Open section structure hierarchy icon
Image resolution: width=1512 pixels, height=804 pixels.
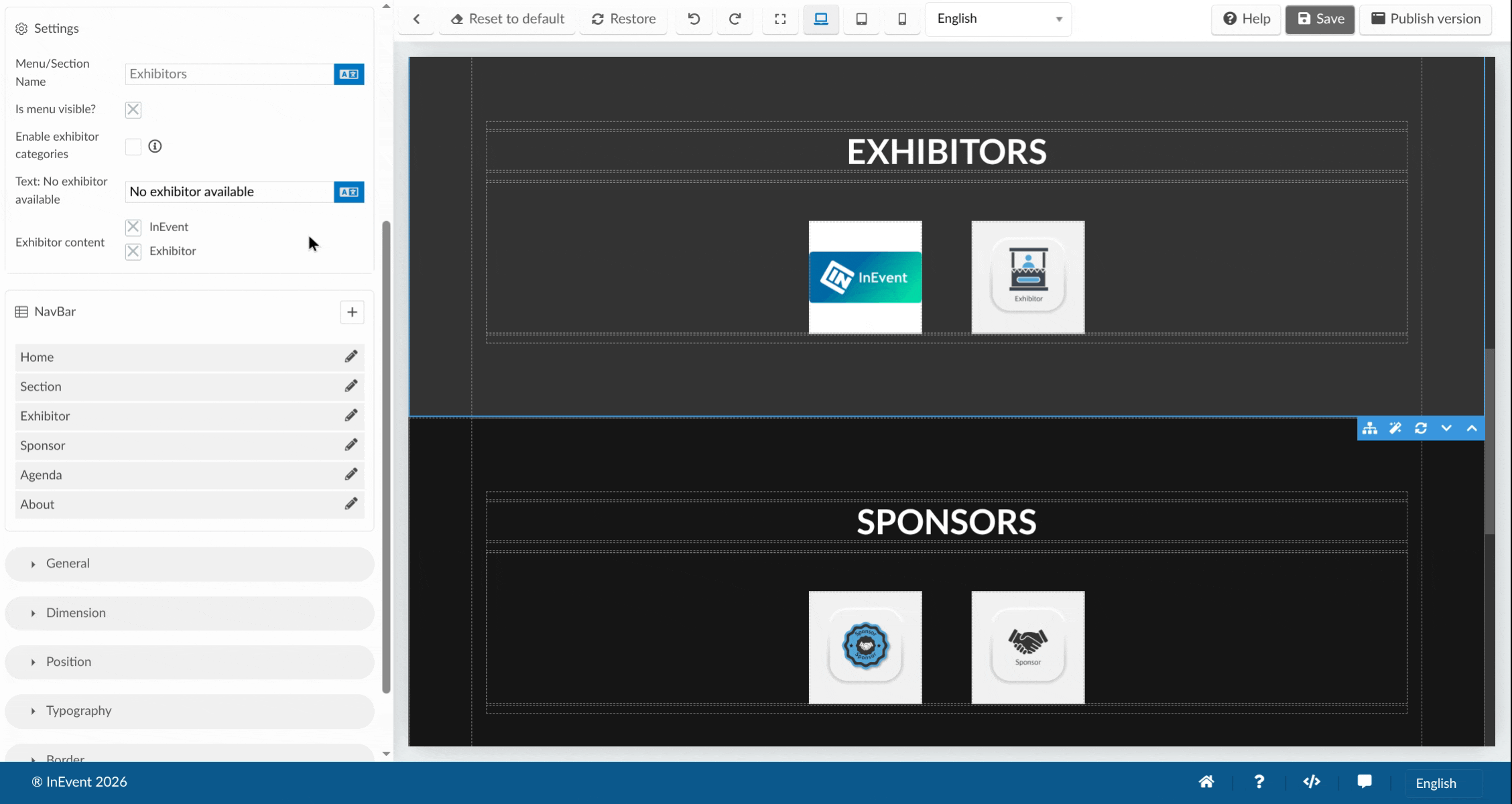coord(1370,428)
